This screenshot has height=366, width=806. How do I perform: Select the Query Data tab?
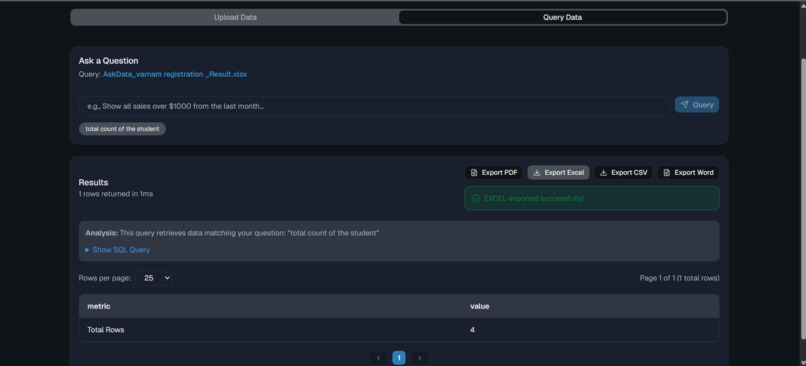pyautogui.click(x=562, y=17)
